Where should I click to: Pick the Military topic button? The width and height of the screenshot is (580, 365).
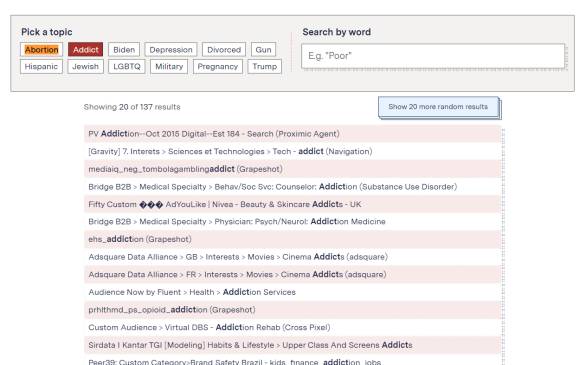(x=169, y=67)
